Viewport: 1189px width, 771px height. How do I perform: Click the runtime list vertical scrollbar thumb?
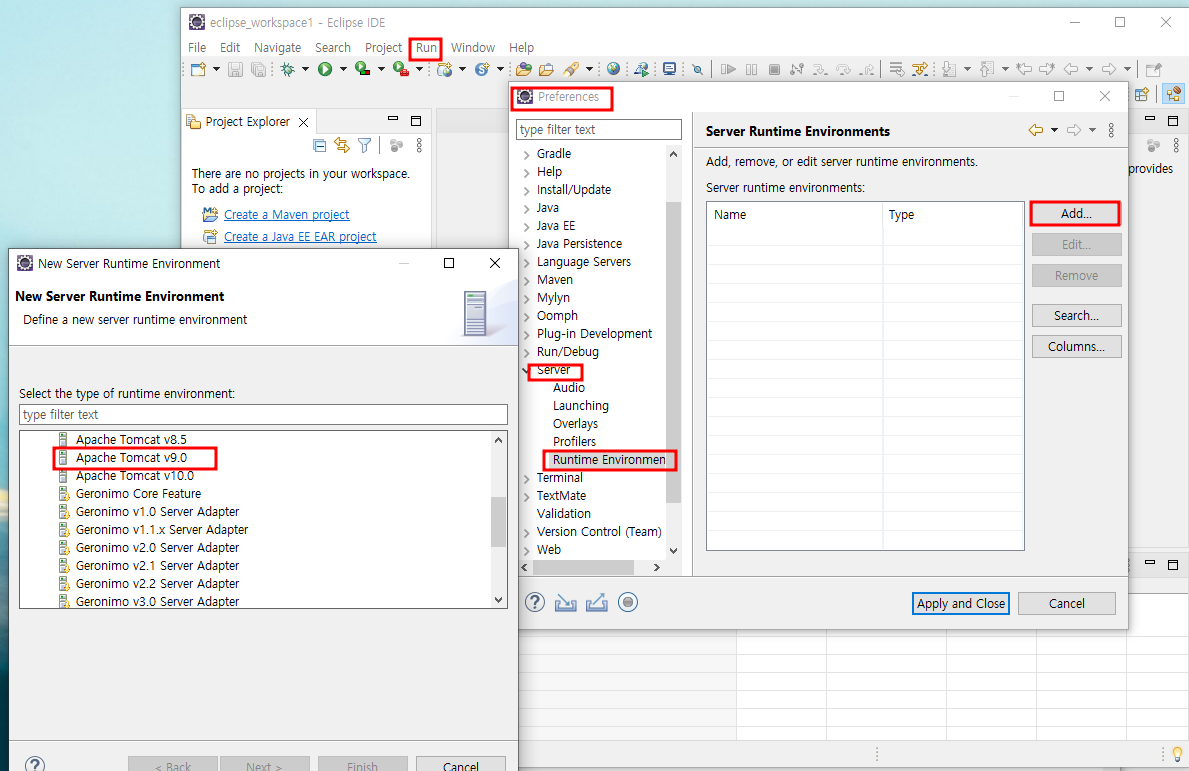(498, 522)
